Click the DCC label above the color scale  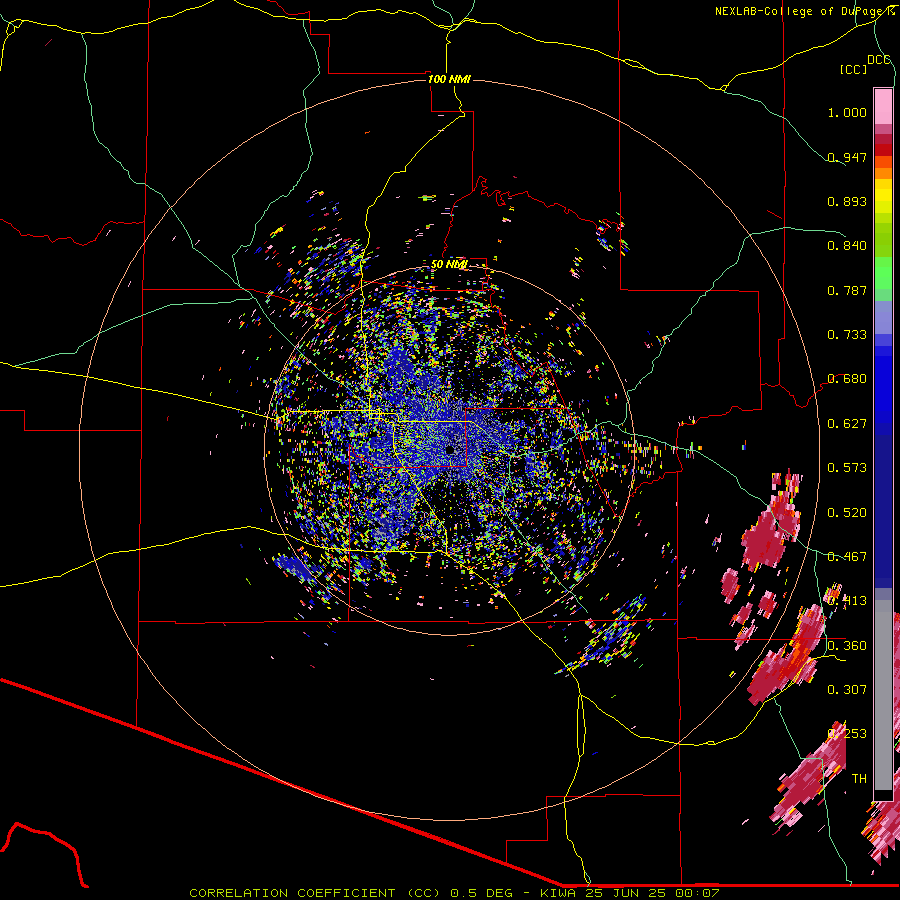coord(879,60)
